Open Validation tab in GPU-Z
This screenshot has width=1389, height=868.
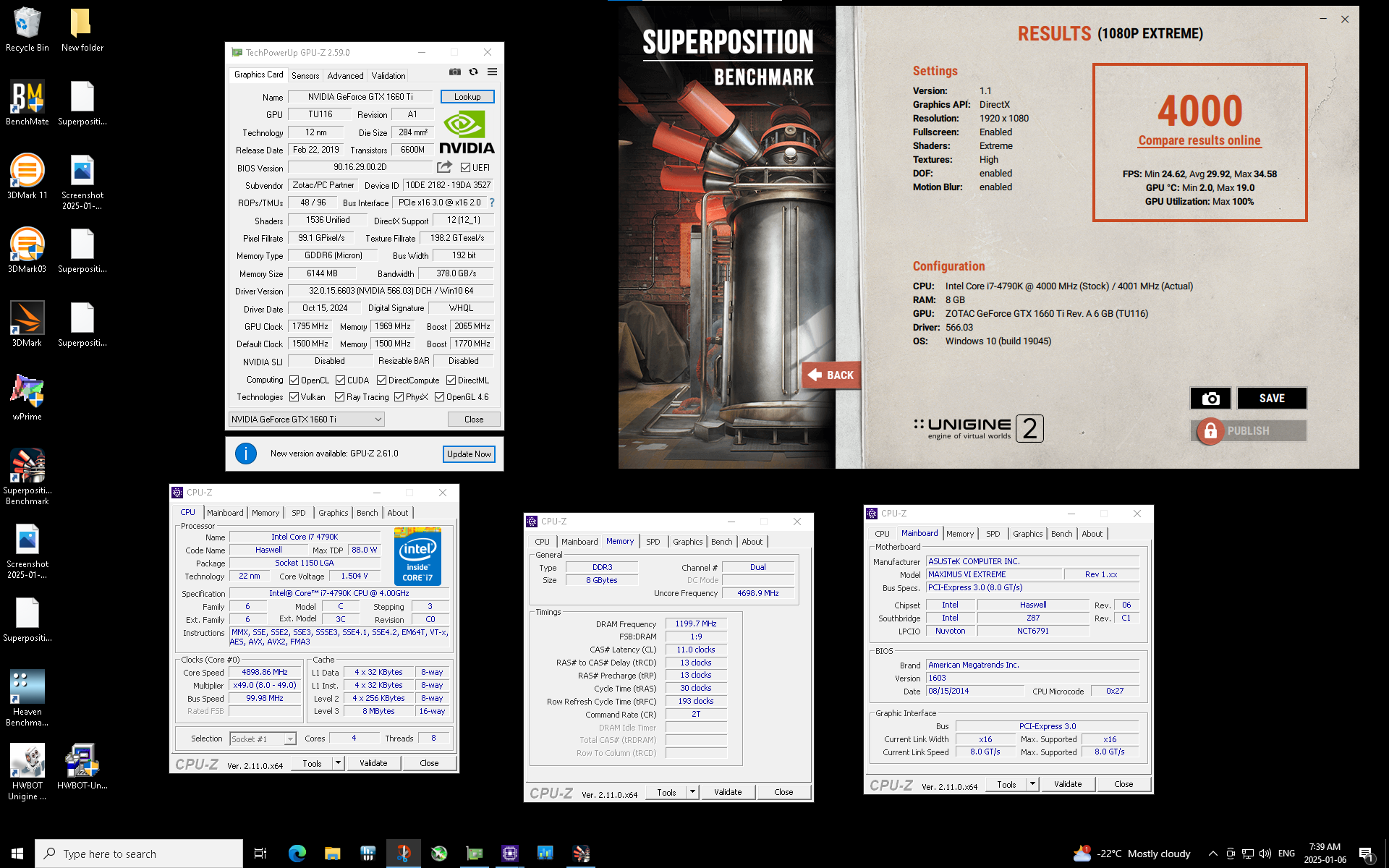[x=388, y=75]
